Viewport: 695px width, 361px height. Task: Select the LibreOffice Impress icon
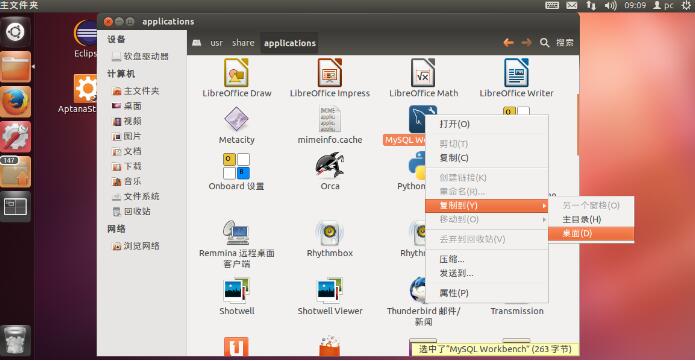(330, 73)
